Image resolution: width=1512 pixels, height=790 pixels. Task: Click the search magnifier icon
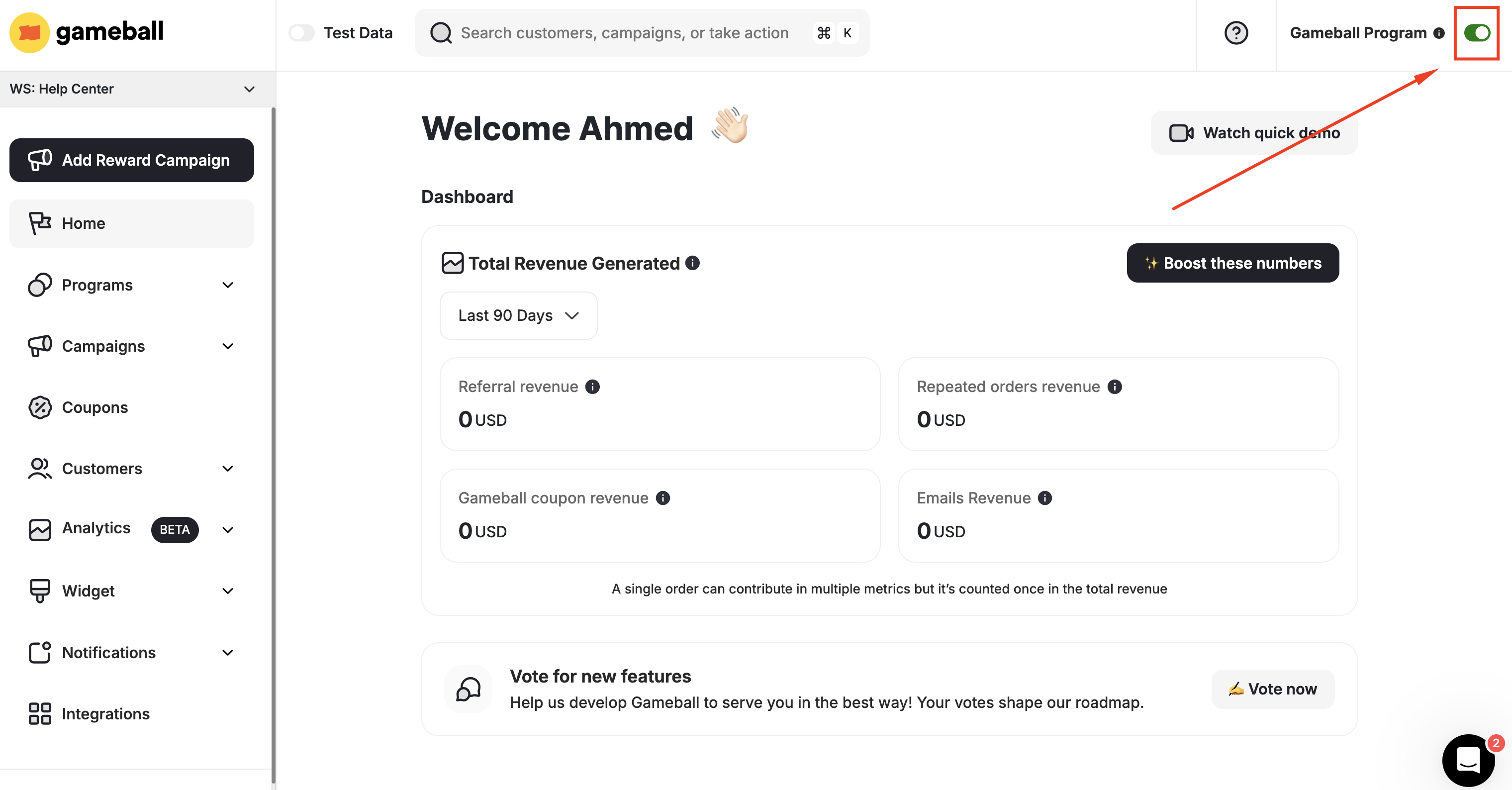coord(440,32)
